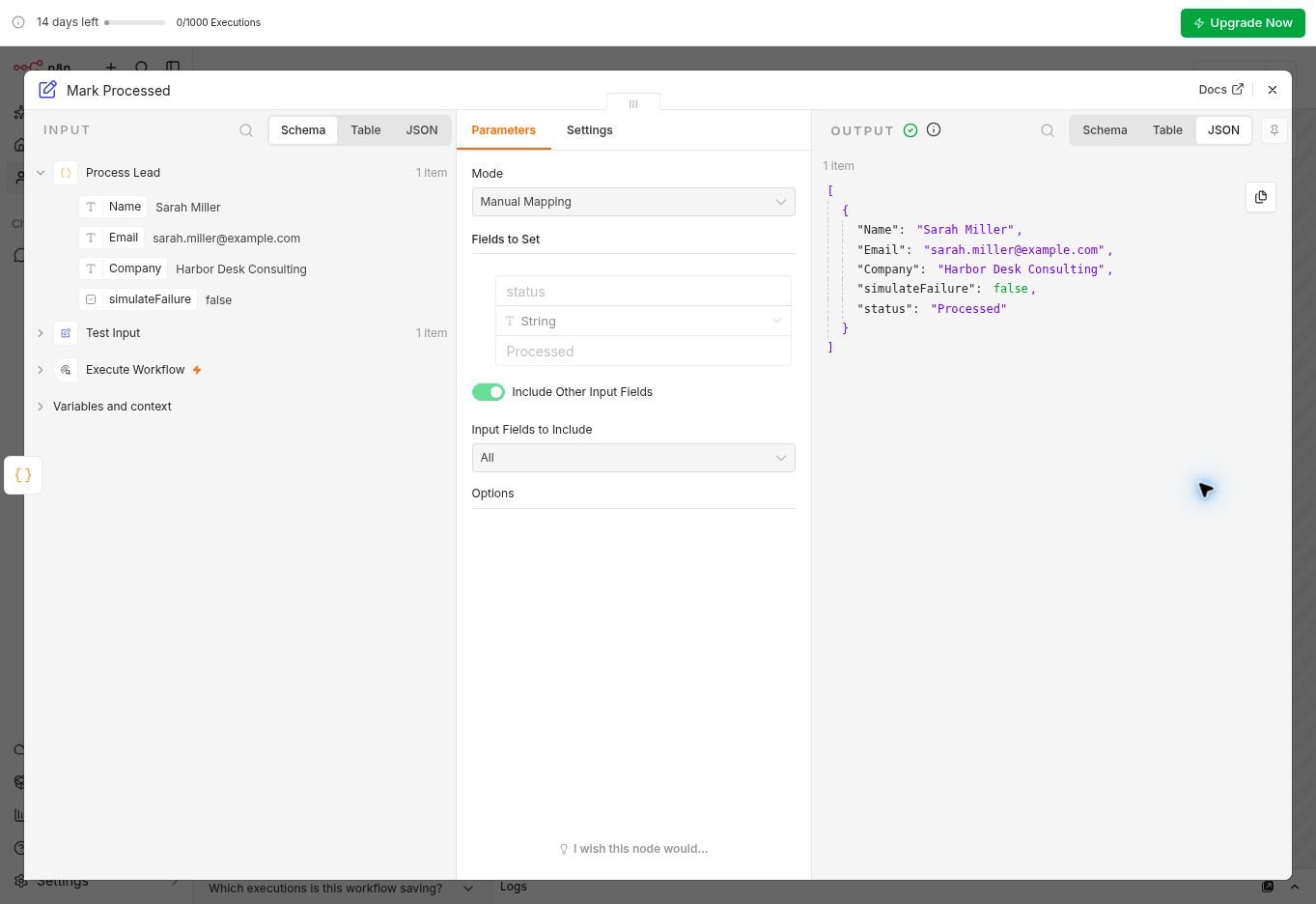Select input Schema view

click(303, 130)
